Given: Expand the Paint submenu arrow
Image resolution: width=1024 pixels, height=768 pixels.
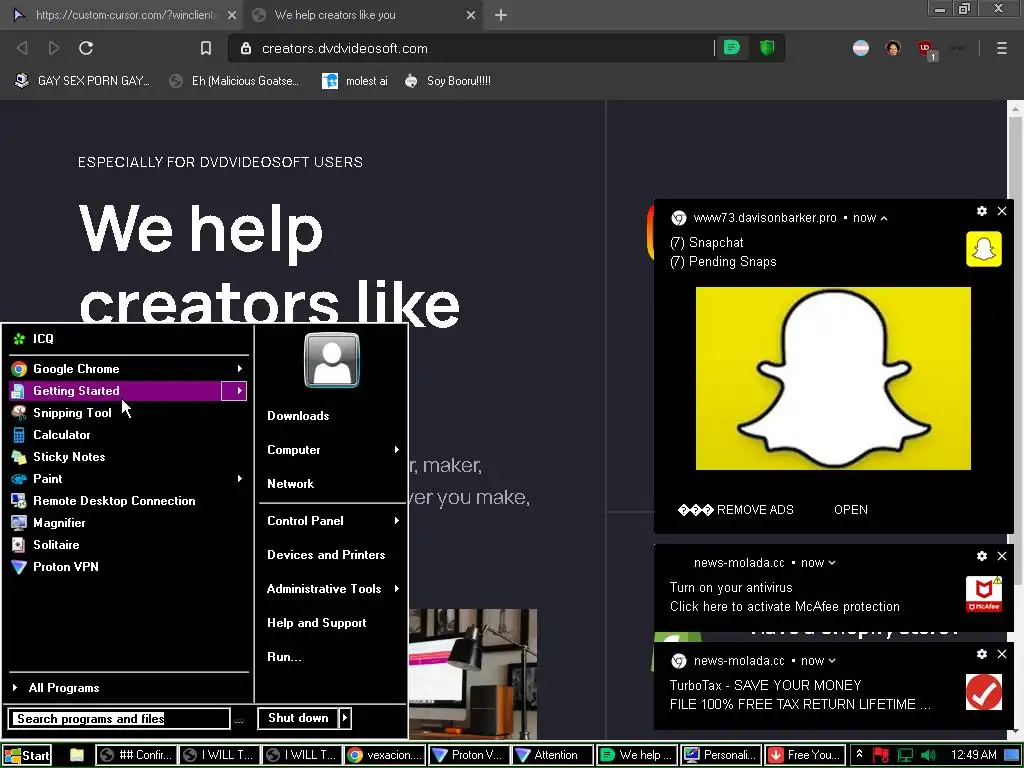Looking at the screenshot, I should pyautogui.click(x=240, y=478).
